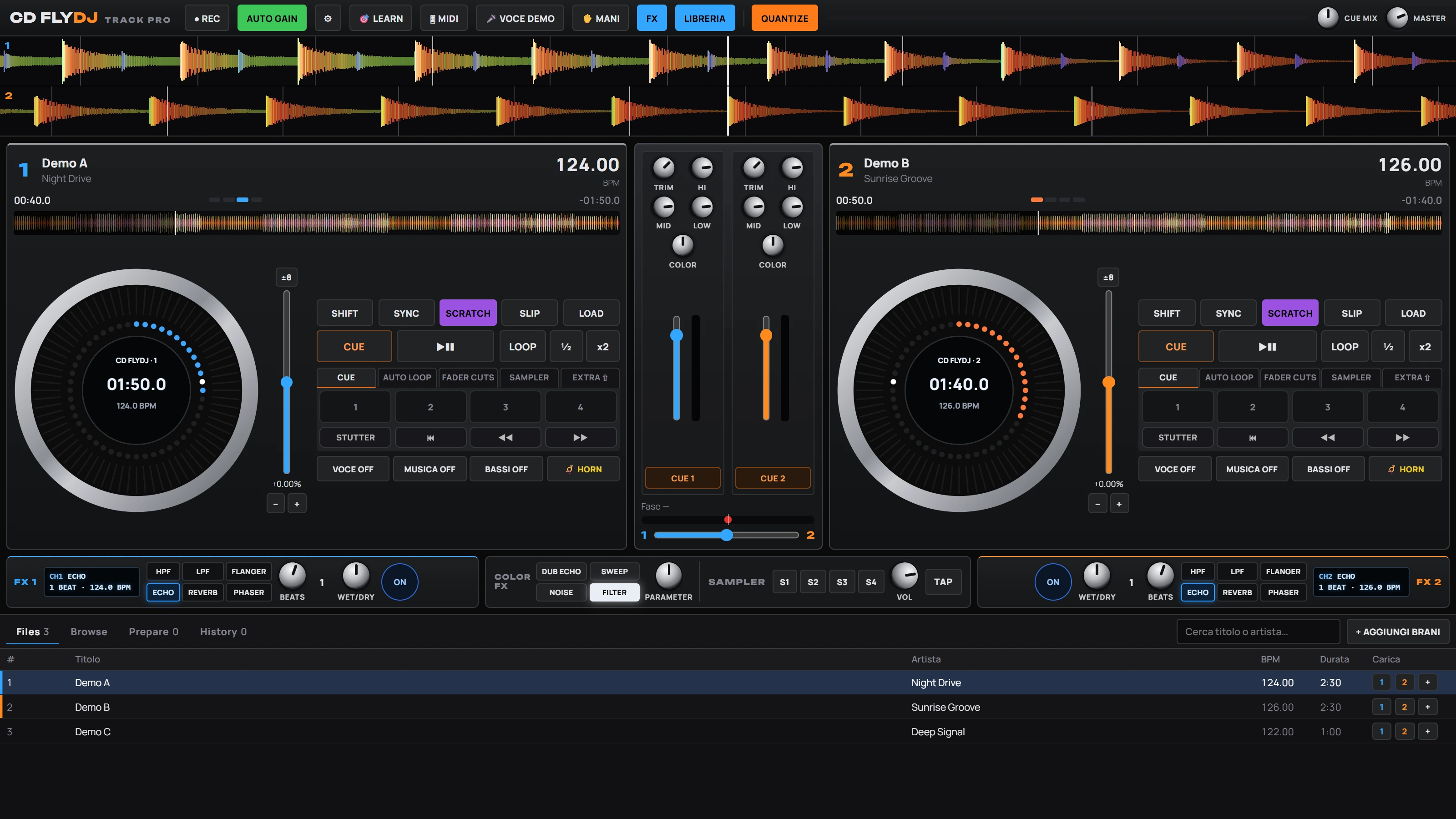Click Deck 1 play/pause button
This screenshot has width=1456, height=819.
pos(445,346)
